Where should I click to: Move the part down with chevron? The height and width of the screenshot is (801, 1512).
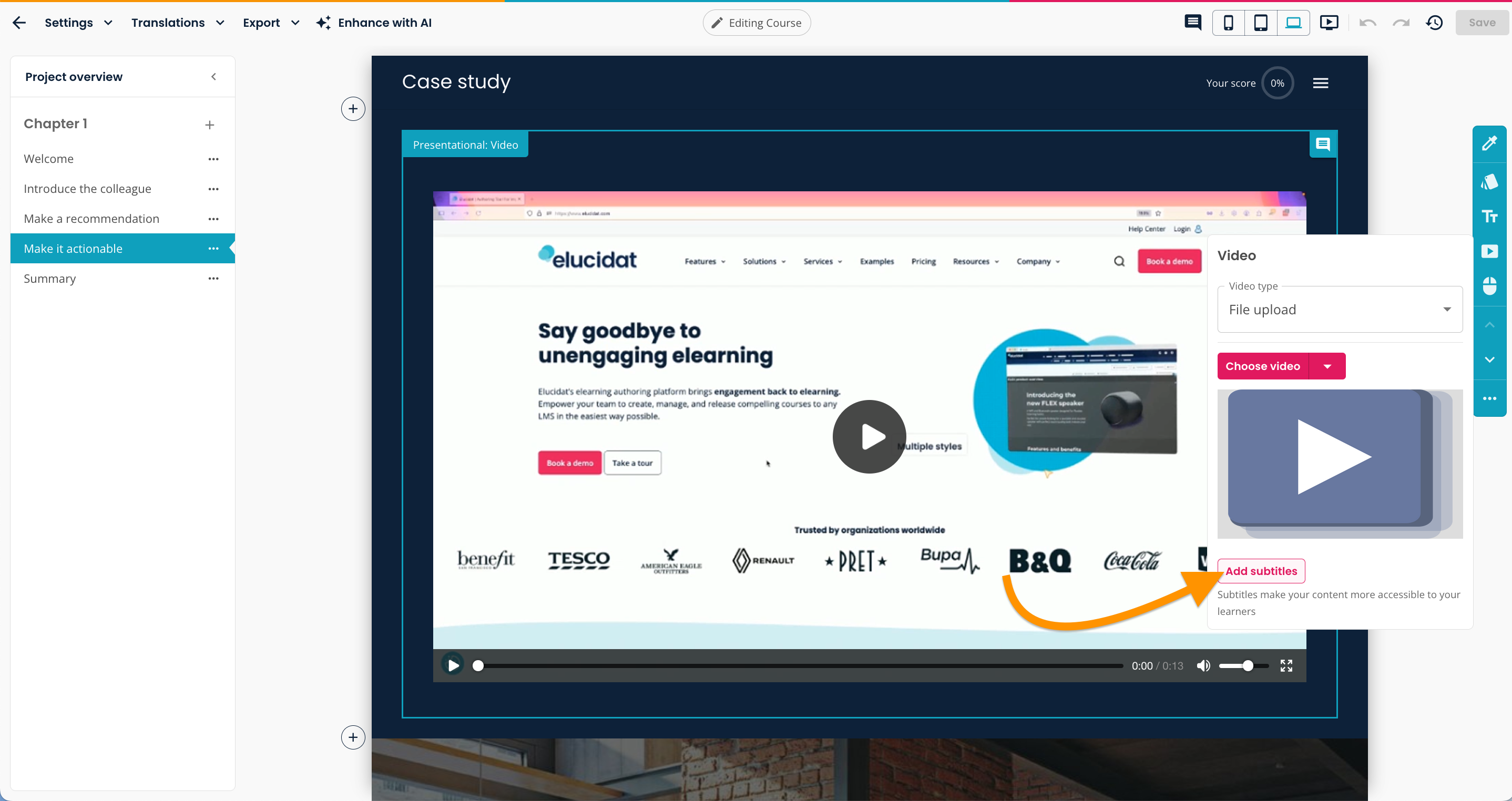[1490, 360]
